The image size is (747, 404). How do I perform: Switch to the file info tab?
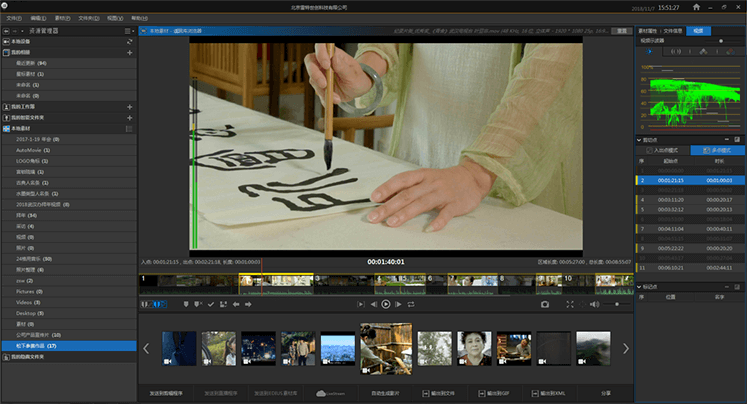(x=674, y=31)
